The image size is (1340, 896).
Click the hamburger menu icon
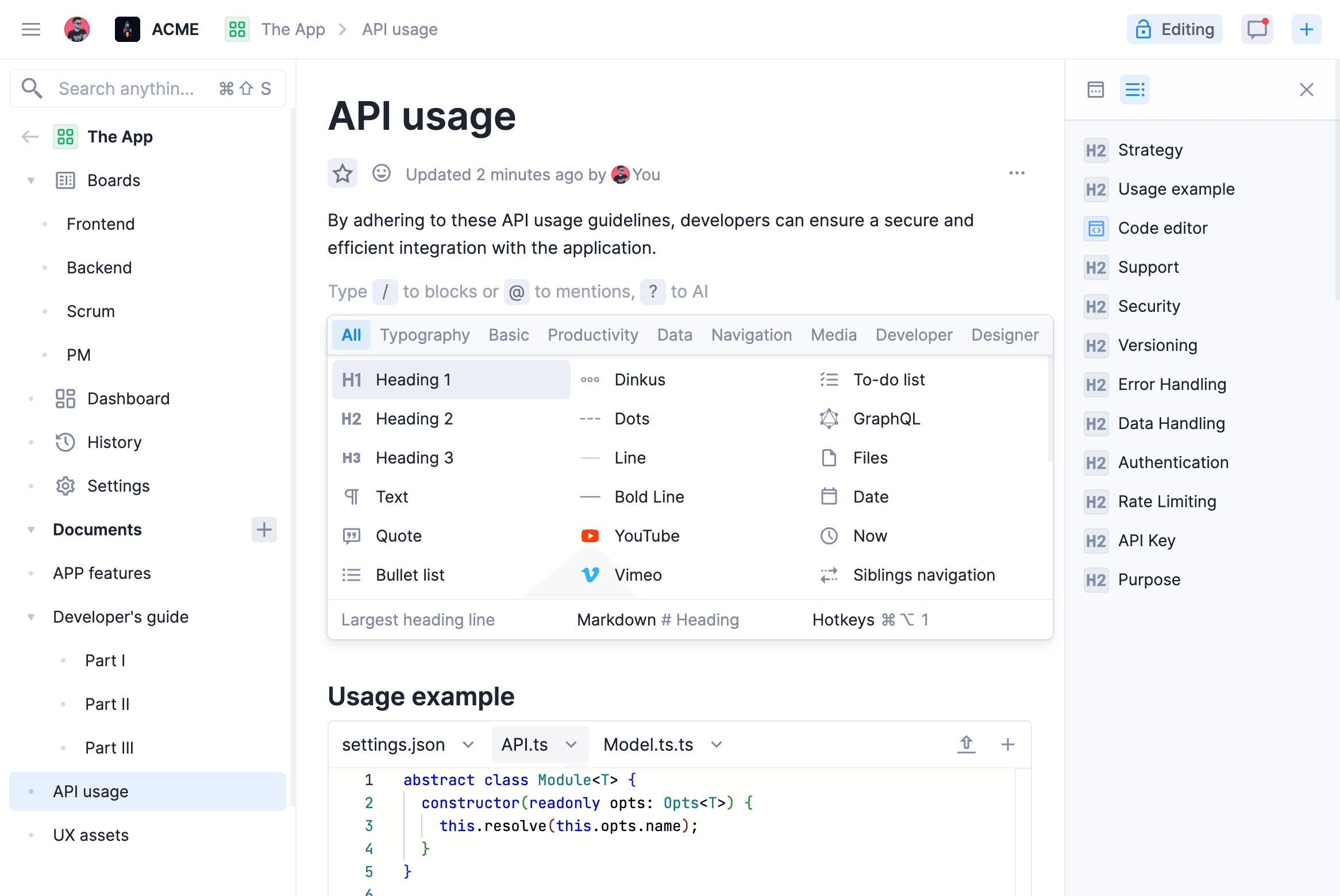(31, 29)
